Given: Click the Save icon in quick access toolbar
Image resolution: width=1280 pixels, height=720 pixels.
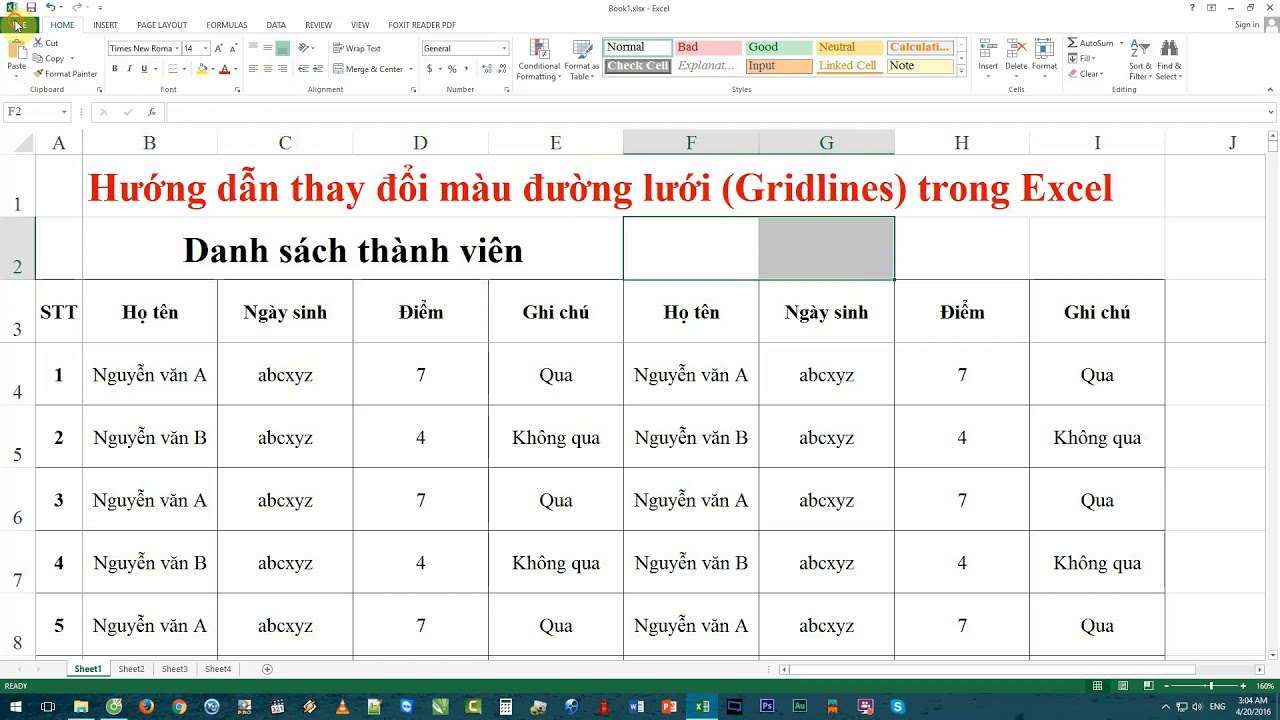Looking at the screenshot, I should coord(31,7).
